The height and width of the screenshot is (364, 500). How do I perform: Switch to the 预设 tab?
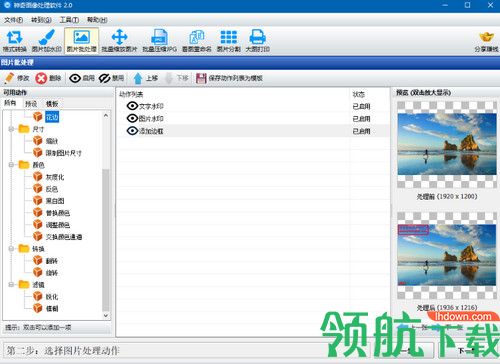click(x=31, y=104)
